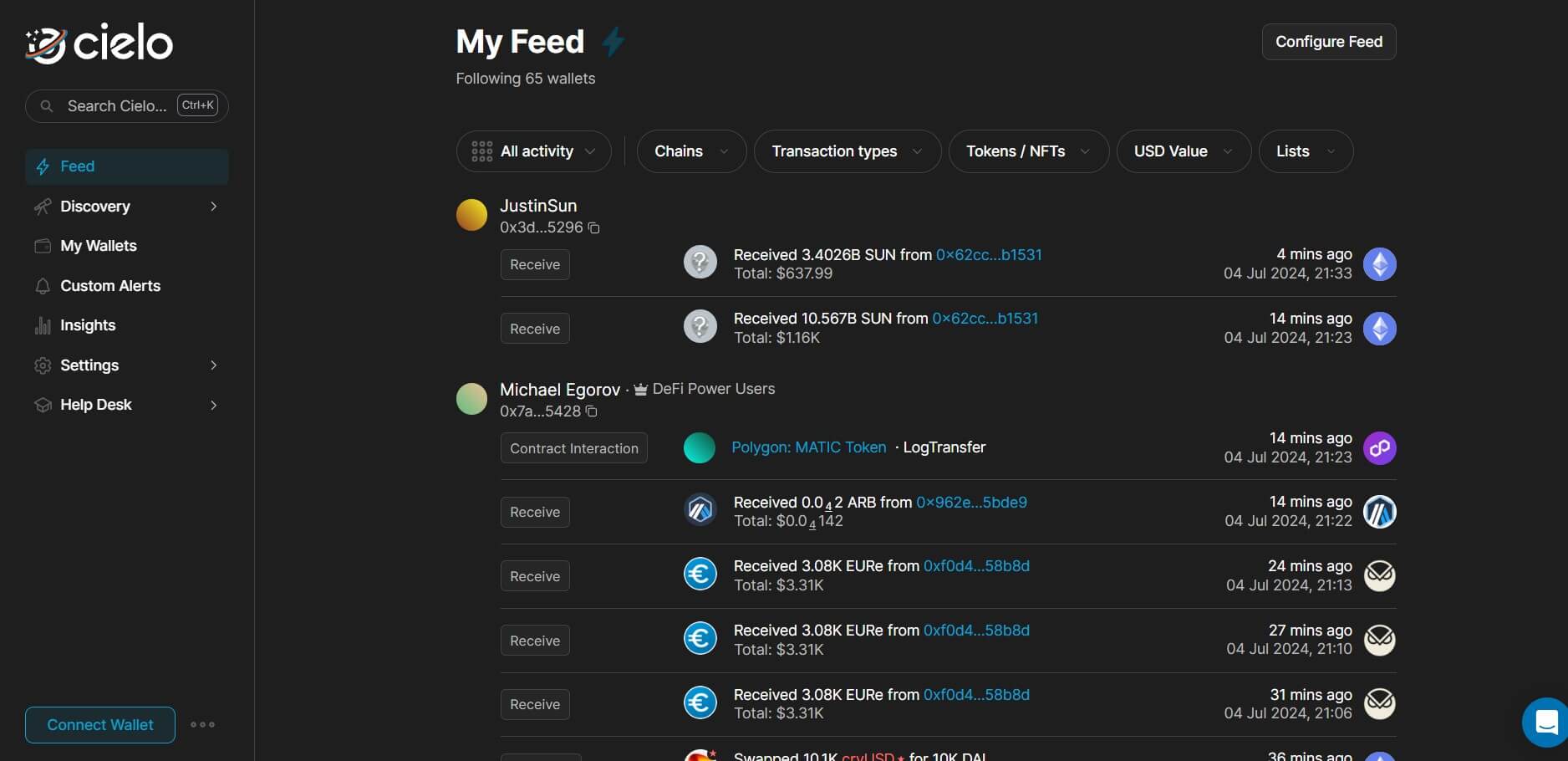Screen dimensions: 1568x761
Task: Open 0xf0d4...58b8d link on 21:10 row
Action: pyautogui.click(x=977, y=631)
